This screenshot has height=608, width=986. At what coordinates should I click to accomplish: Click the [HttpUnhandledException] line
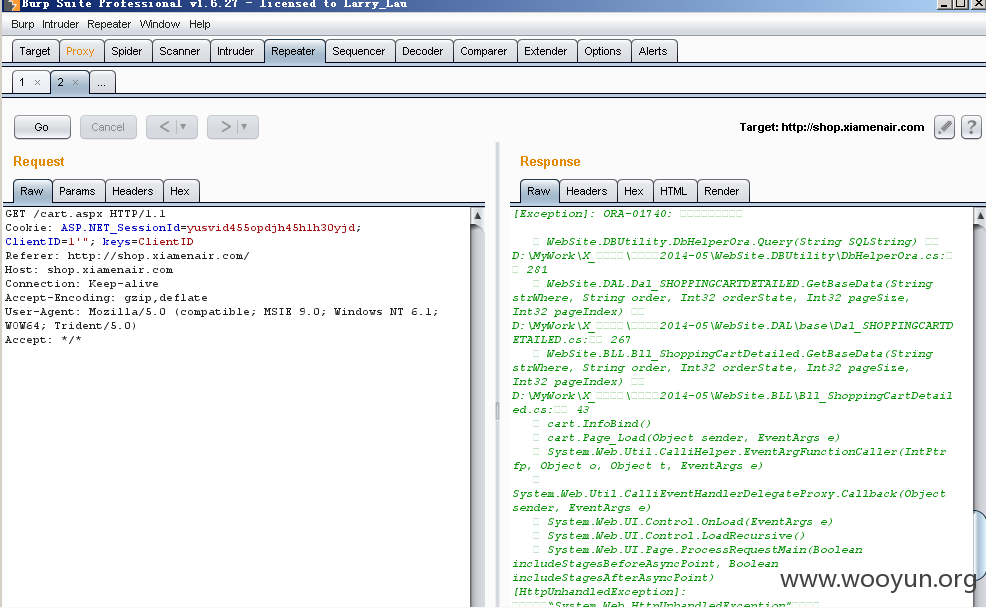tap(599, 592)
